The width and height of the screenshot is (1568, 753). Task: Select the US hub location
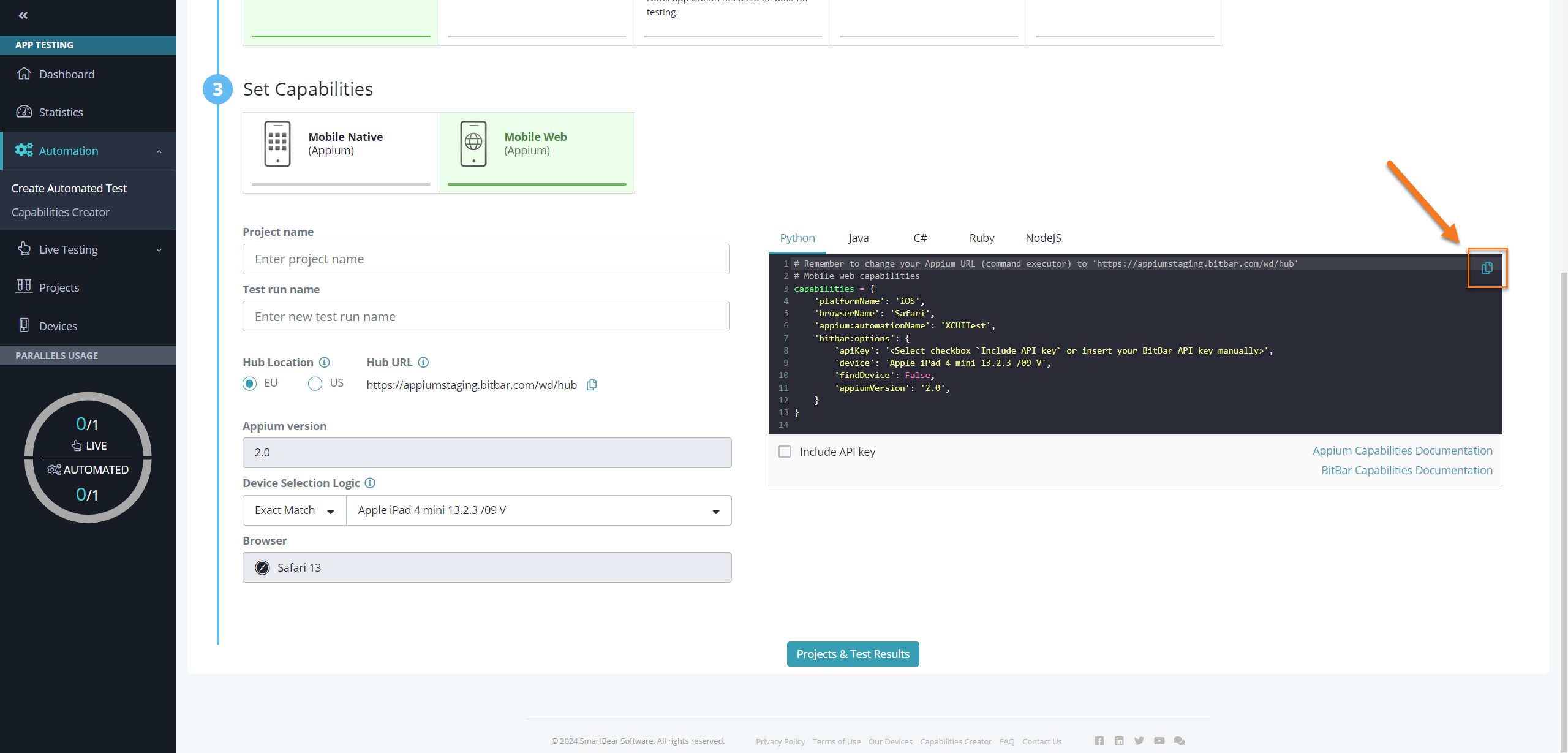coord(315,384)
